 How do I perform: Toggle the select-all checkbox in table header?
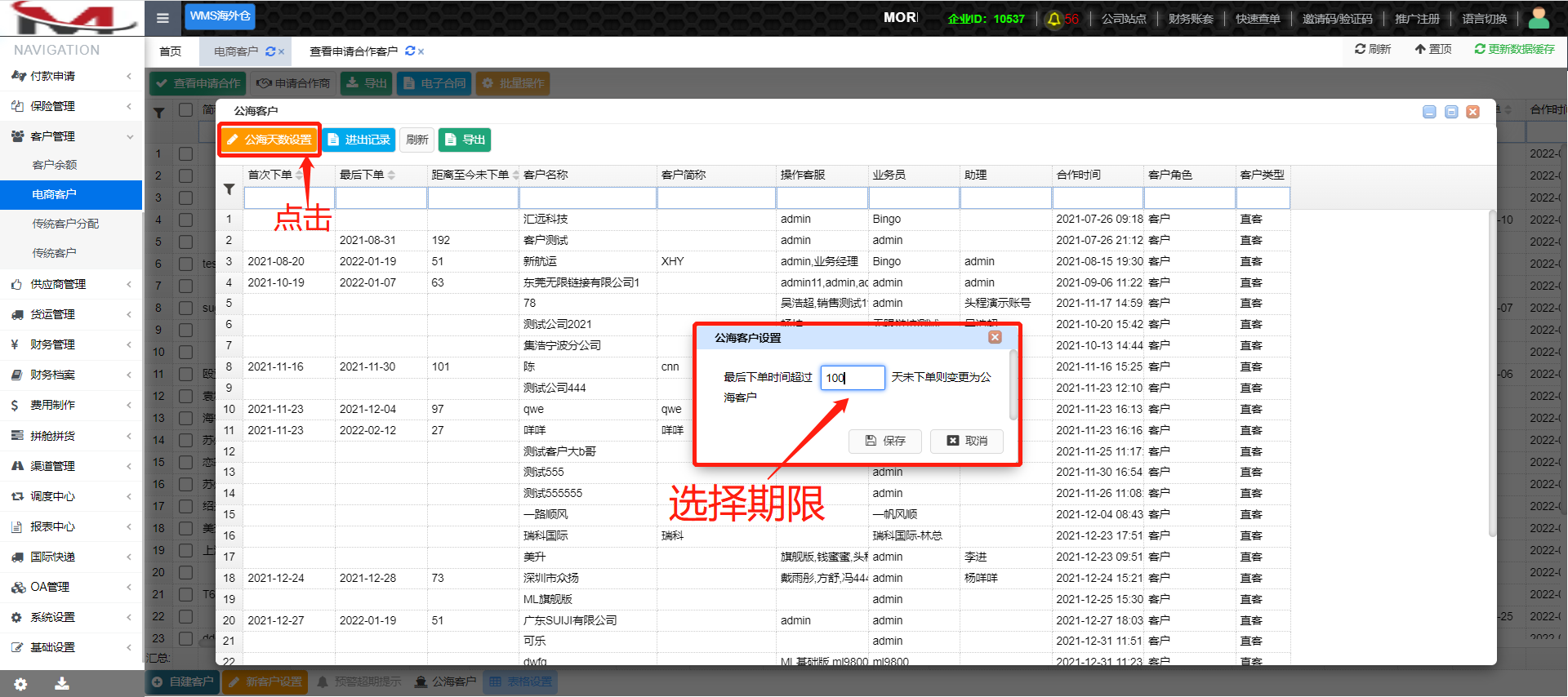(x=186, y=110)
